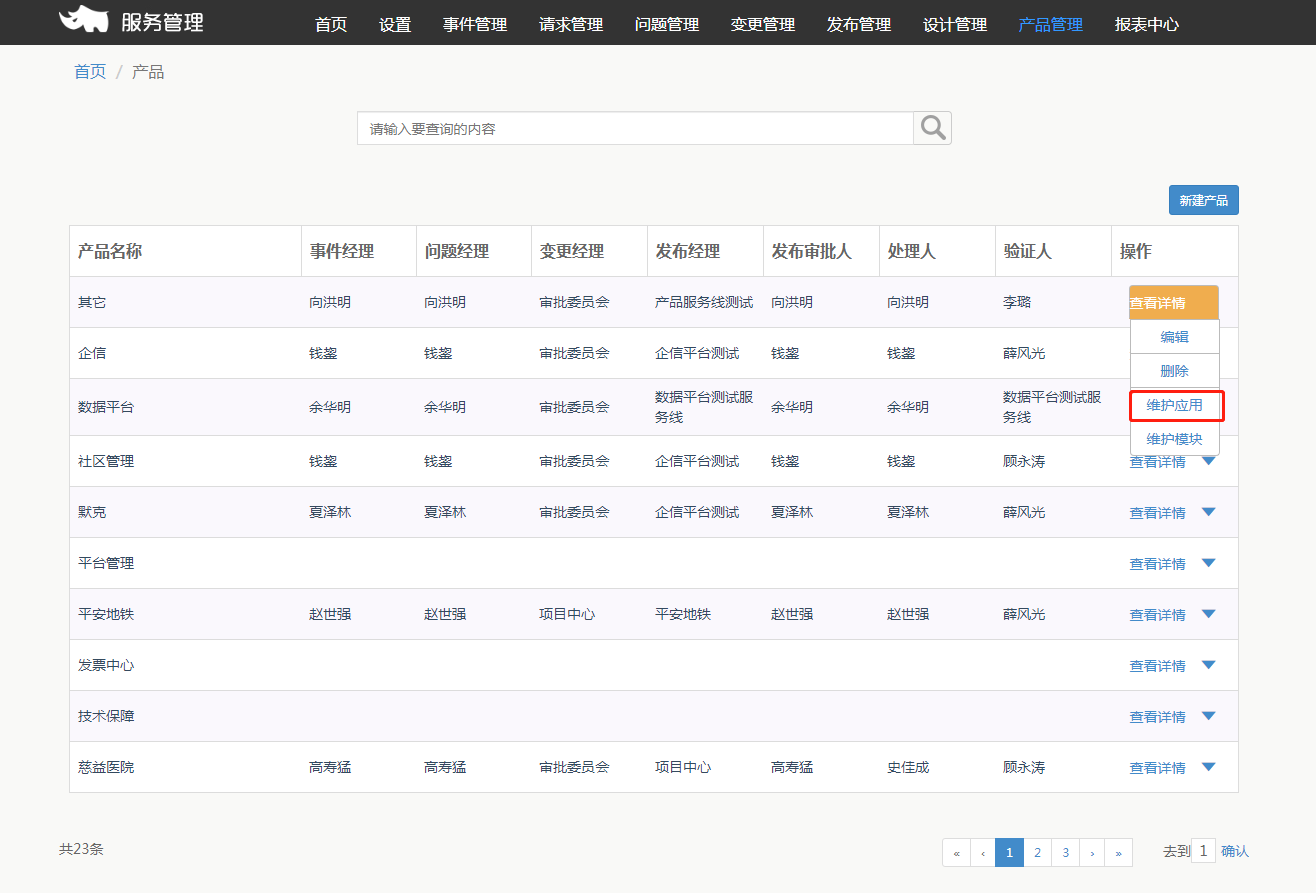Go to 发布管理 menu
Viewport: 1316px width, 893px height.
point(859,24)
